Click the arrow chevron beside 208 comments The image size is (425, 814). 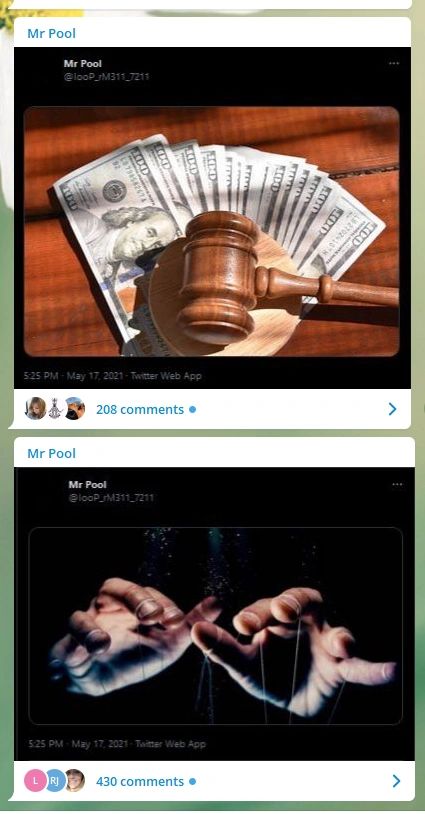pos(393,410)
